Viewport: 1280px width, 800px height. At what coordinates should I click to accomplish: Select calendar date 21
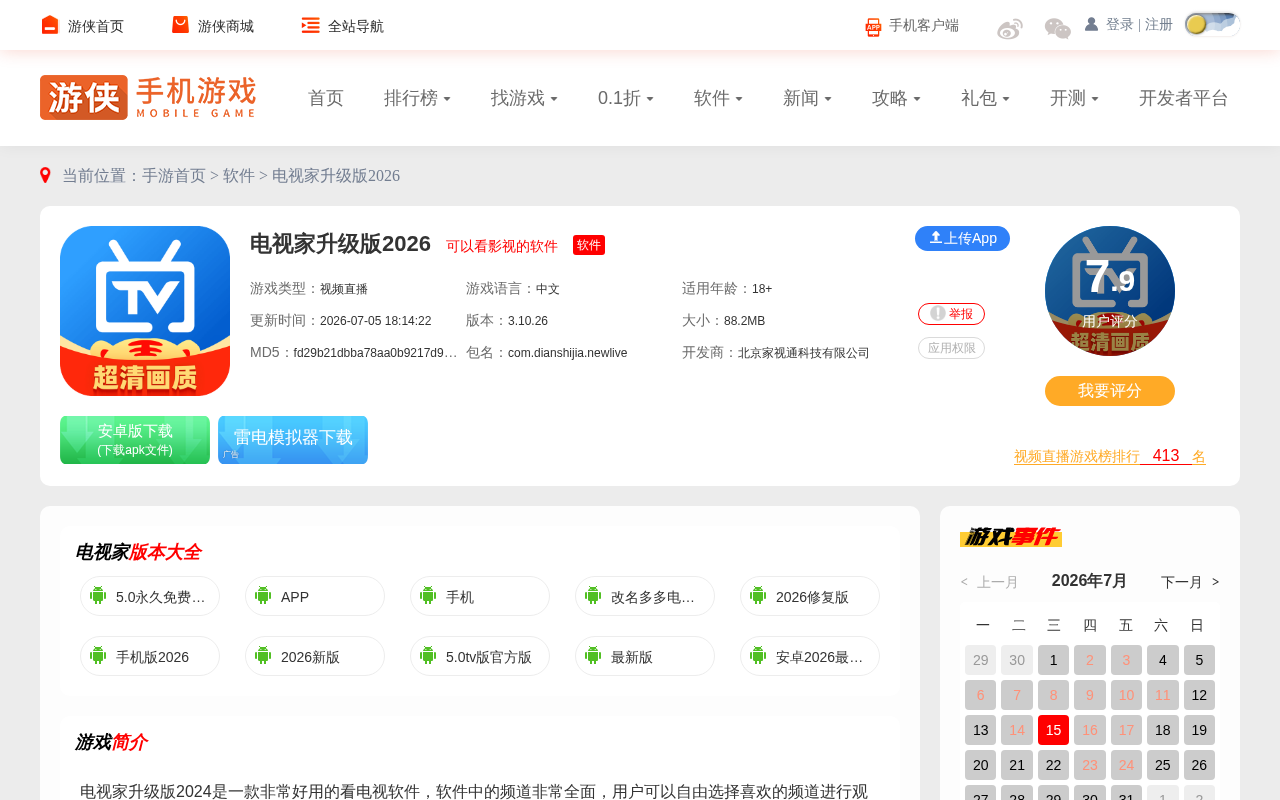1016,765
